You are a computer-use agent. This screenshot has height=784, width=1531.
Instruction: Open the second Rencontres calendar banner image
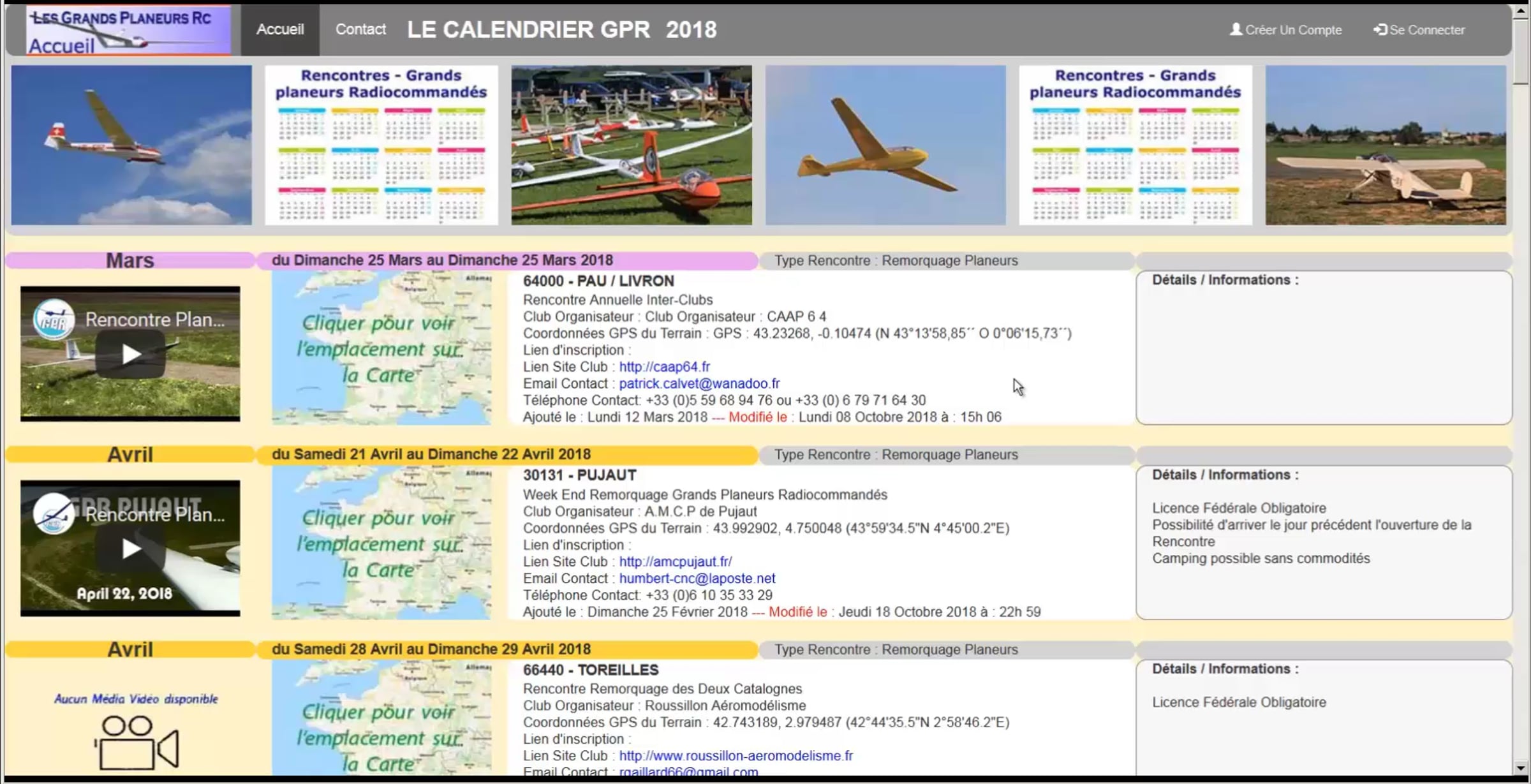coord(1135,145)
